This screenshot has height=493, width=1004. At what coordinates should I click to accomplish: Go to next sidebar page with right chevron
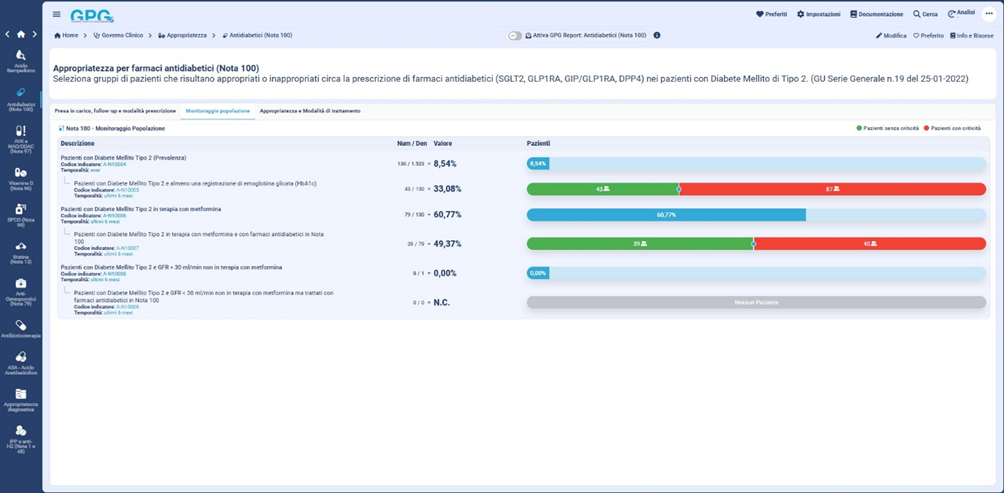coord(34,34)
